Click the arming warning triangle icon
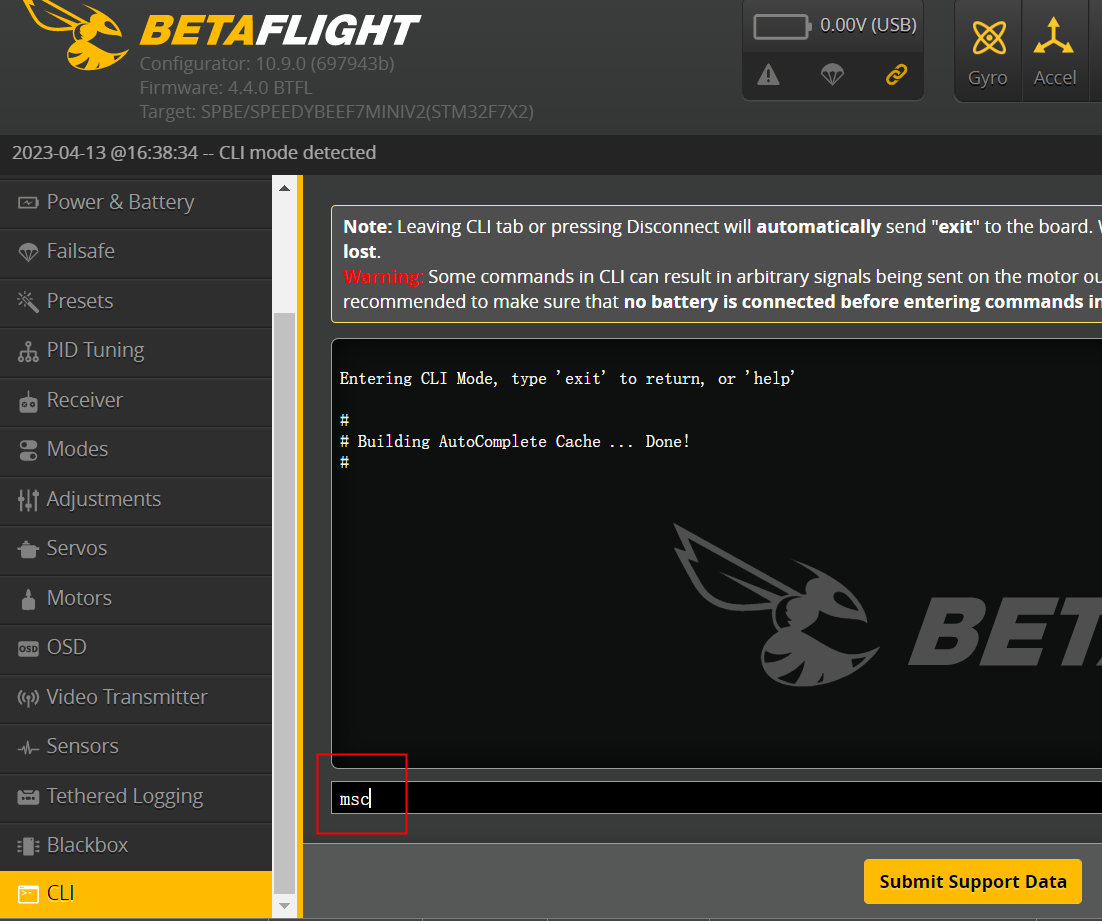The width and height of the screenshot is (1102, 921). [x=768, y=75]
